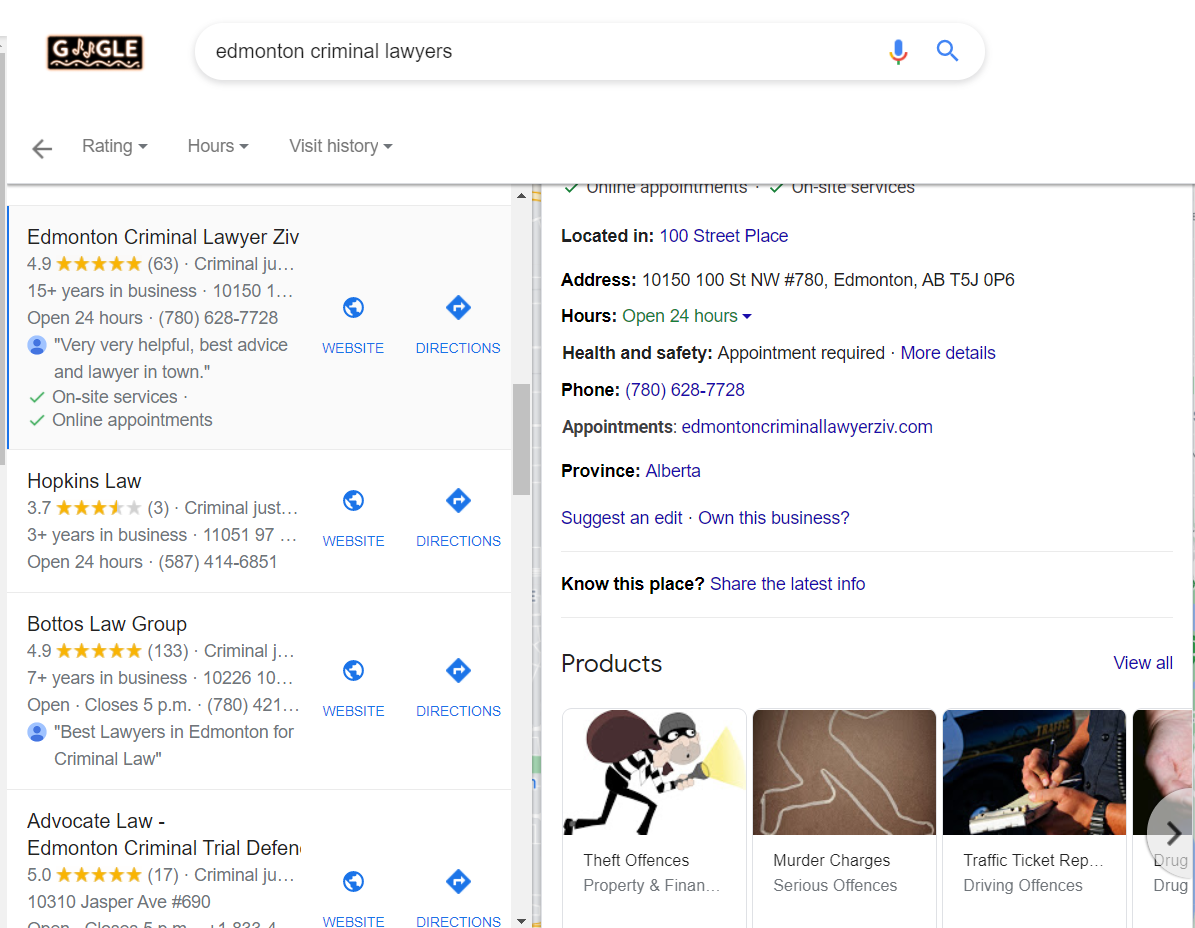Open the Theft Offences product thumbnail
1195x928 pixels.
point(654,772)
